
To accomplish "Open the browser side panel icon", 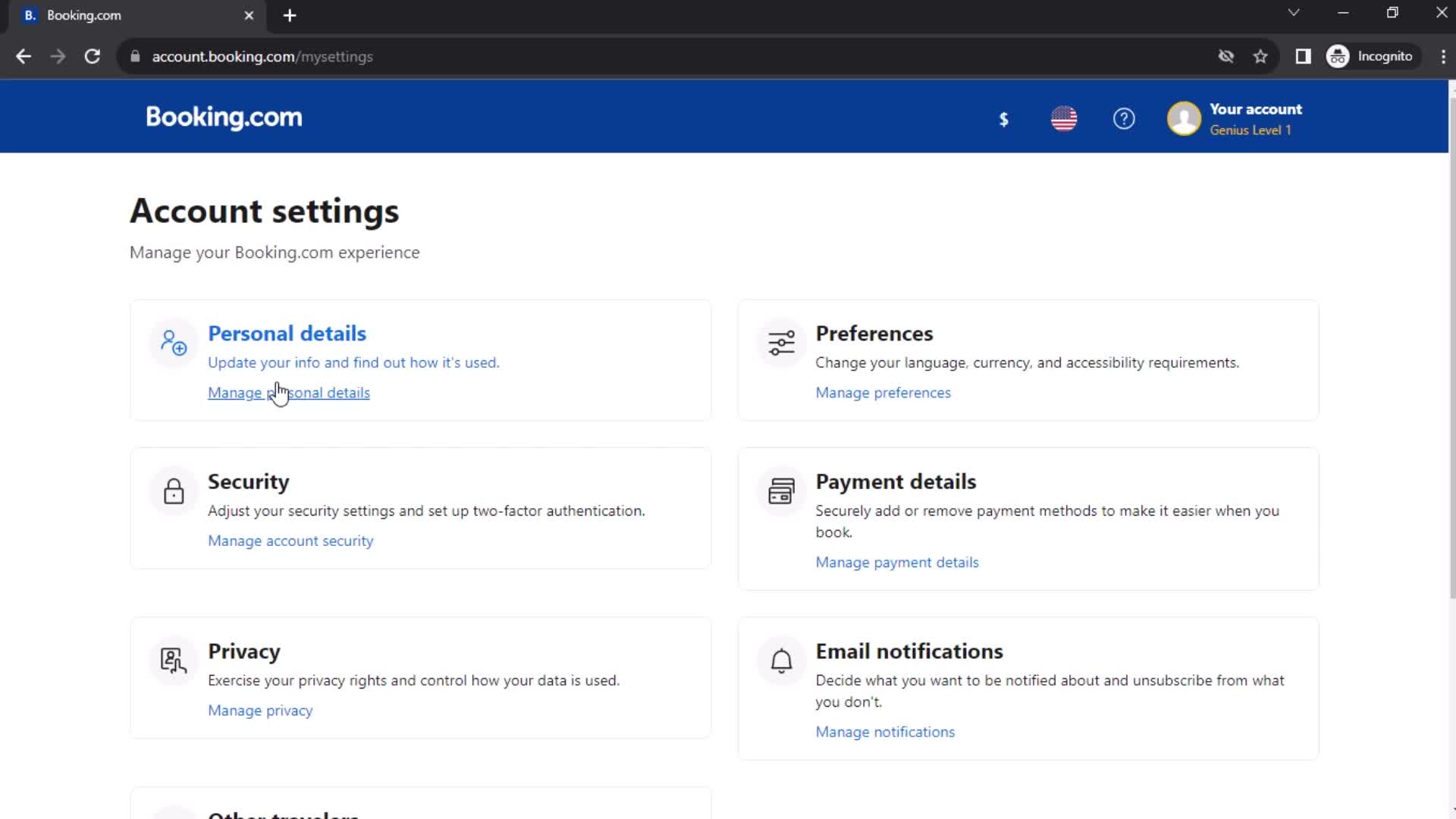I will tap(1303, 56).
